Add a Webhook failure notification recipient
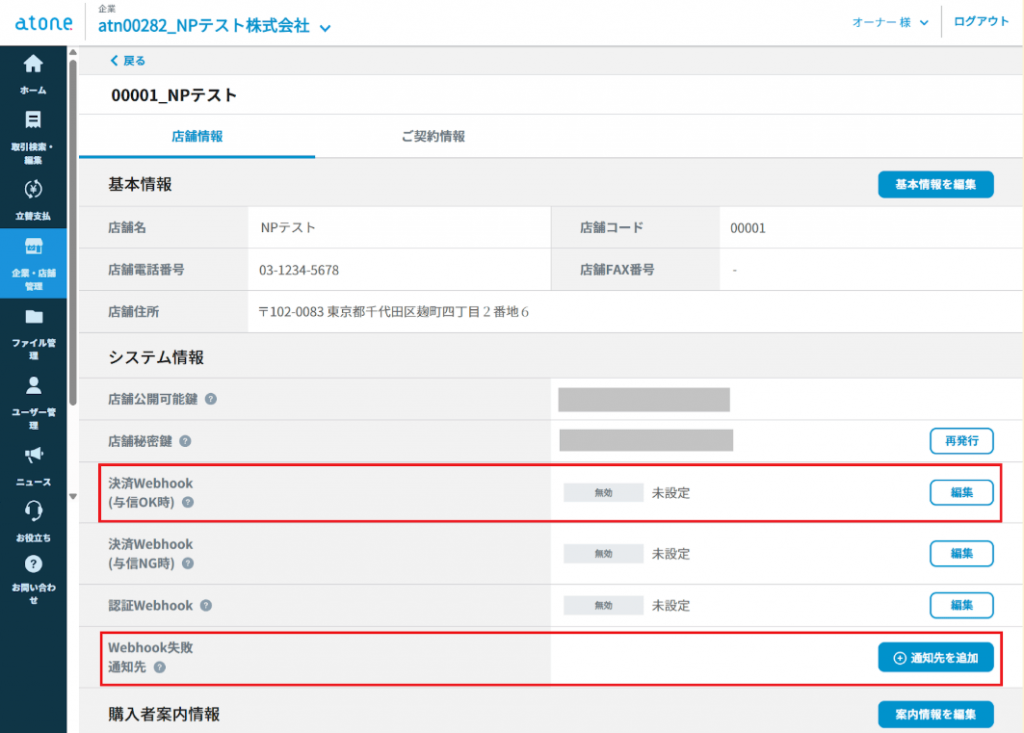 click(935, 658)
